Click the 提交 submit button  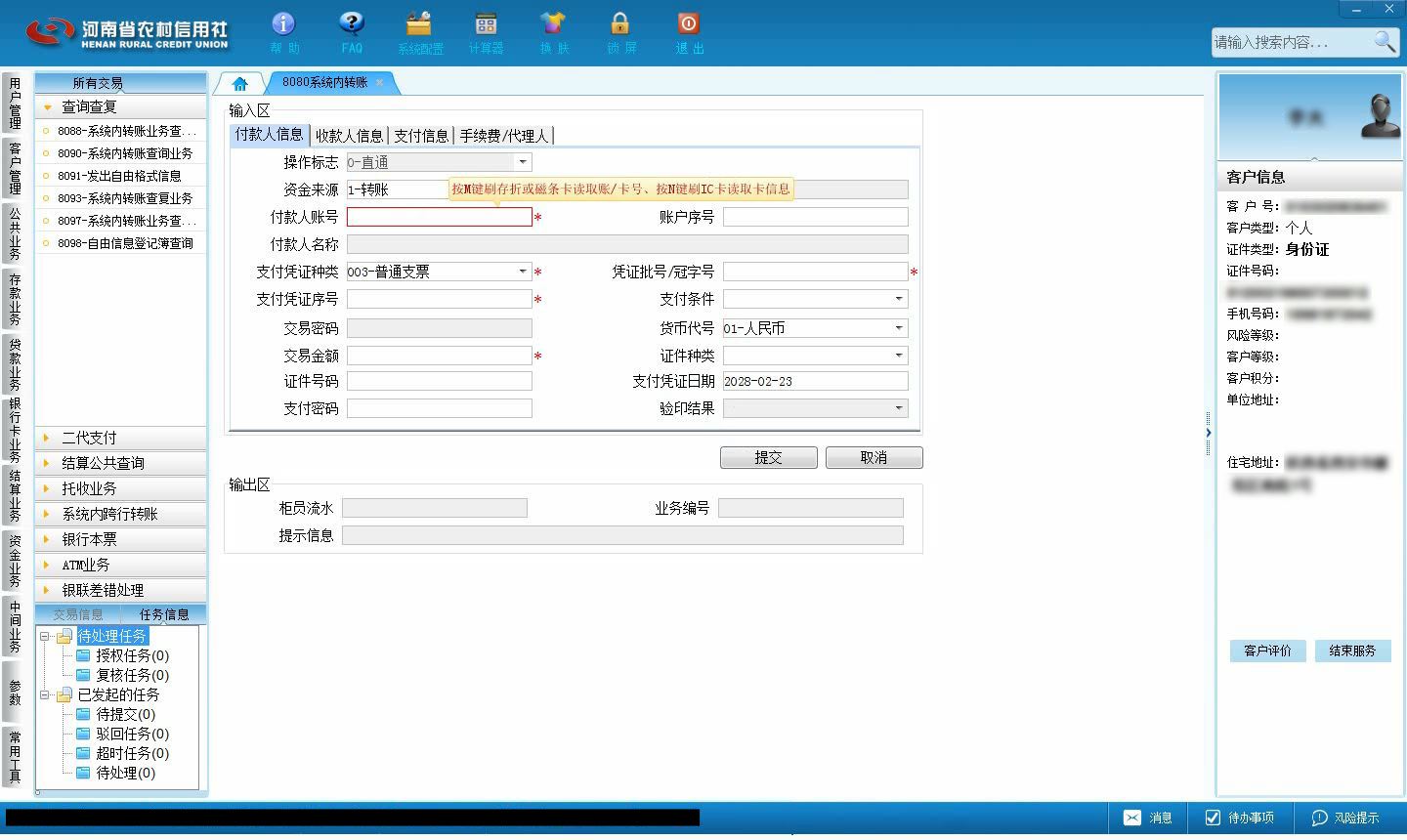(x=769, y=457)
